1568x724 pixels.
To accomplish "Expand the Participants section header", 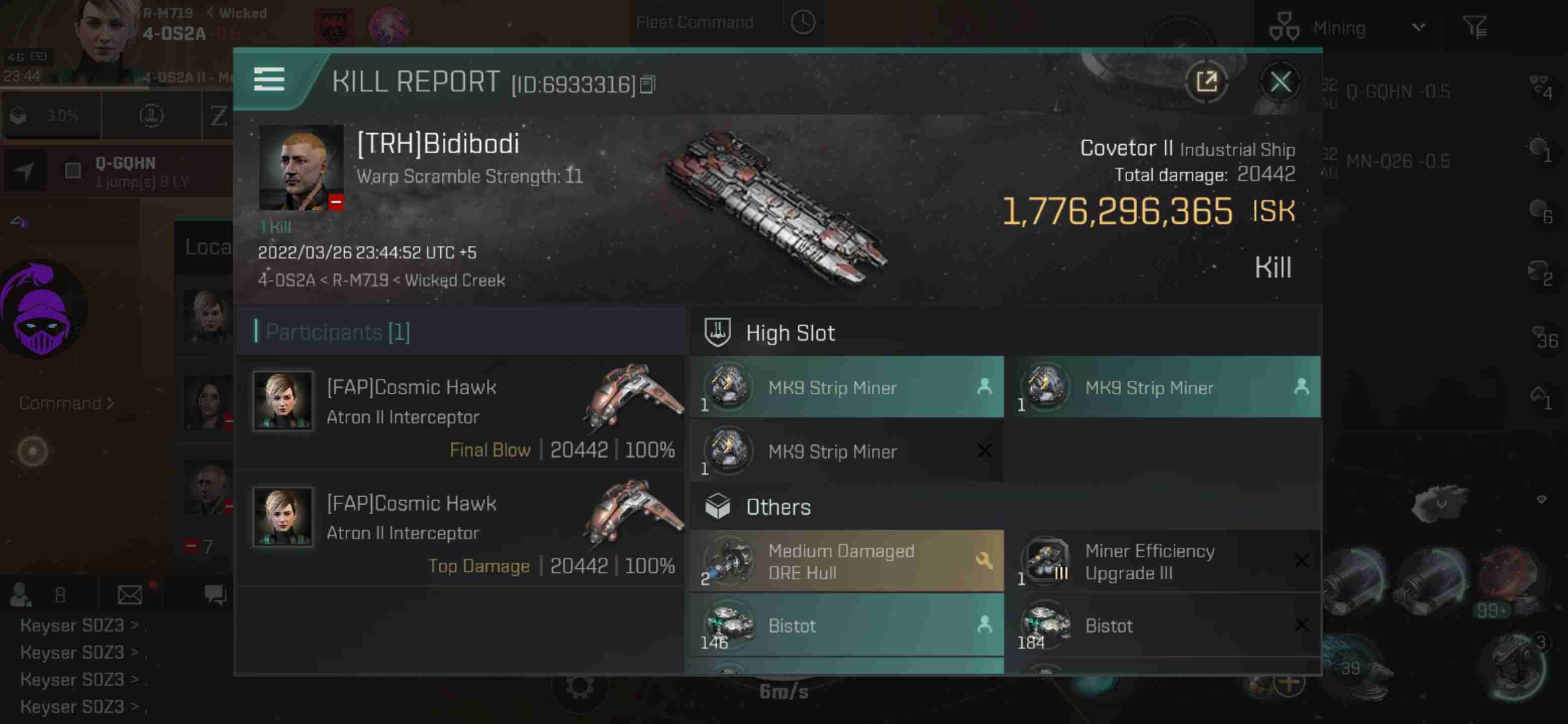I will click(x=335, y=332).
